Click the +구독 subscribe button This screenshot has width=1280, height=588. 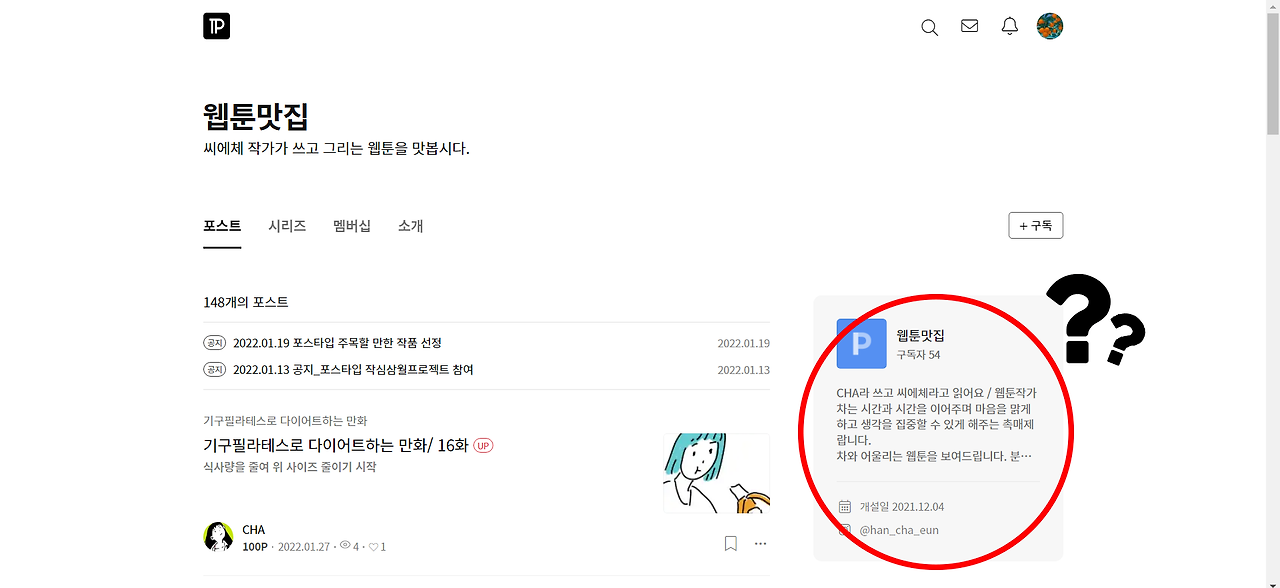point(1035,225)
